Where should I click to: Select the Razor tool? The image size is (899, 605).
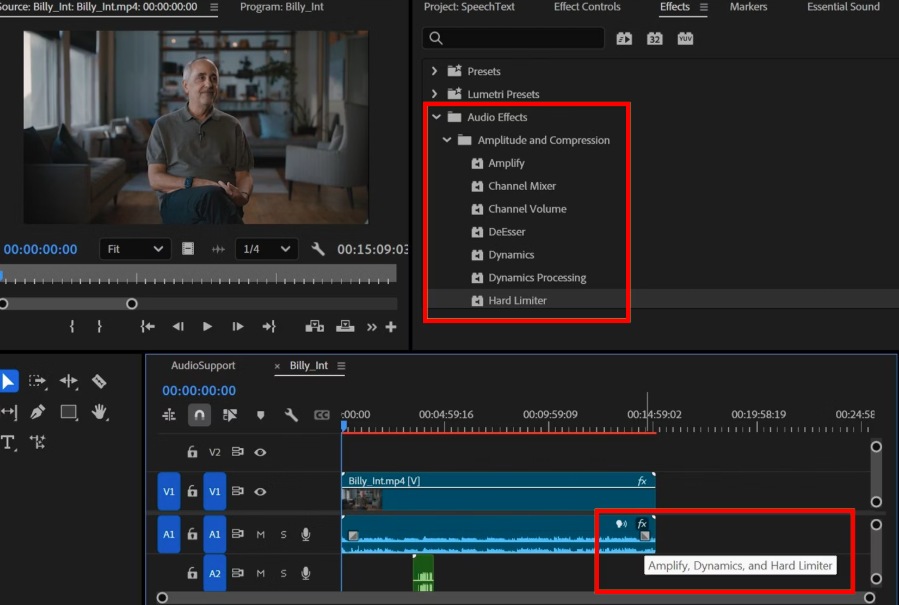click(99, 381)
